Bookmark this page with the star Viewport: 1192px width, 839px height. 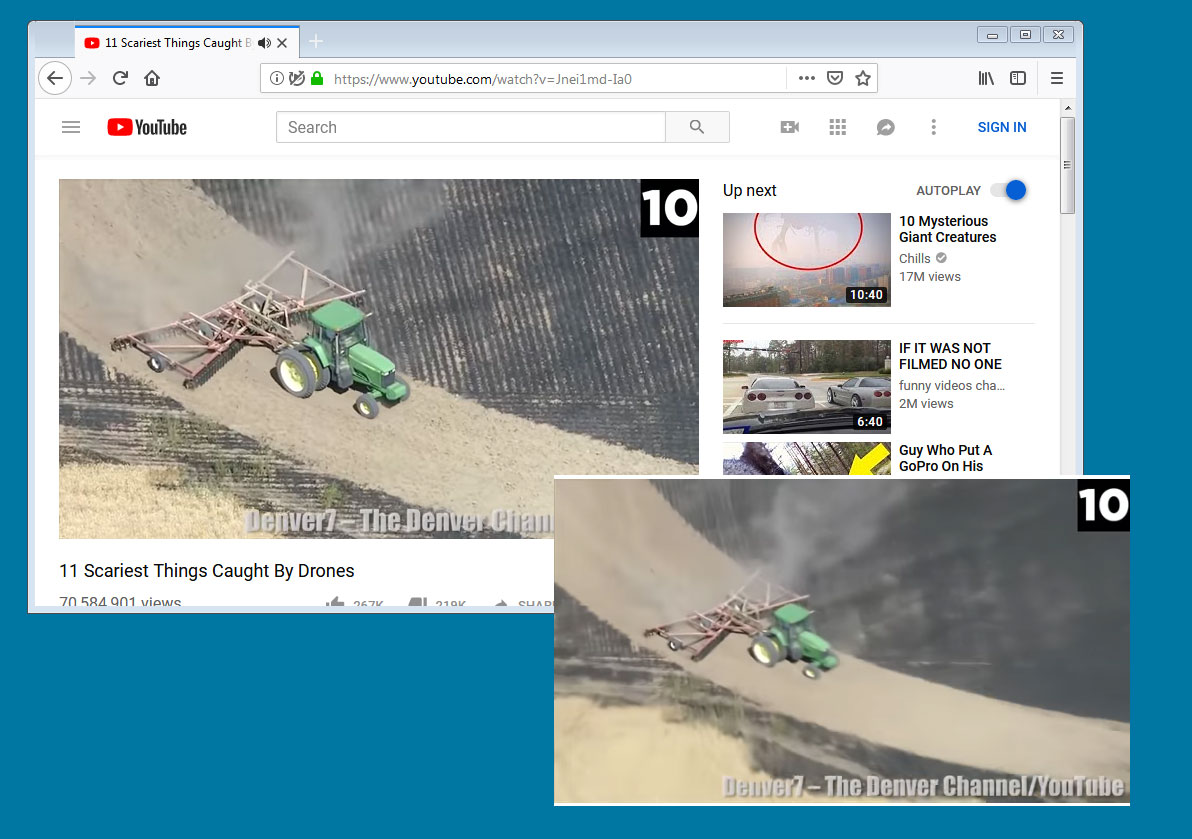pos(863,78)
